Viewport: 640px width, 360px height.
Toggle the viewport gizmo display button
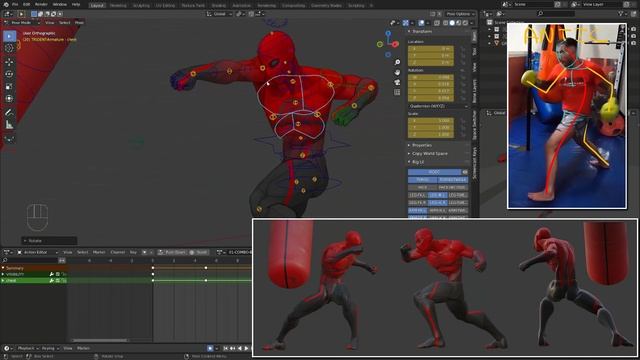[405, 23]
